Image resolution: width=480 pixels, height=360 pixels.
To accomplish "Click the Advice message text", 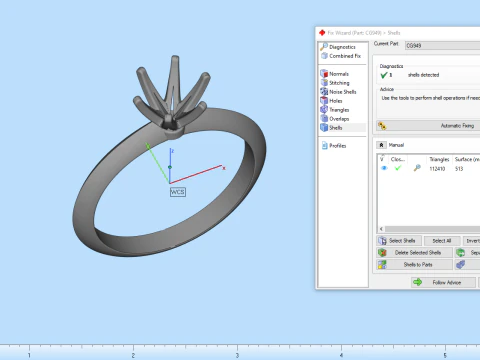I will click(431, 98).
